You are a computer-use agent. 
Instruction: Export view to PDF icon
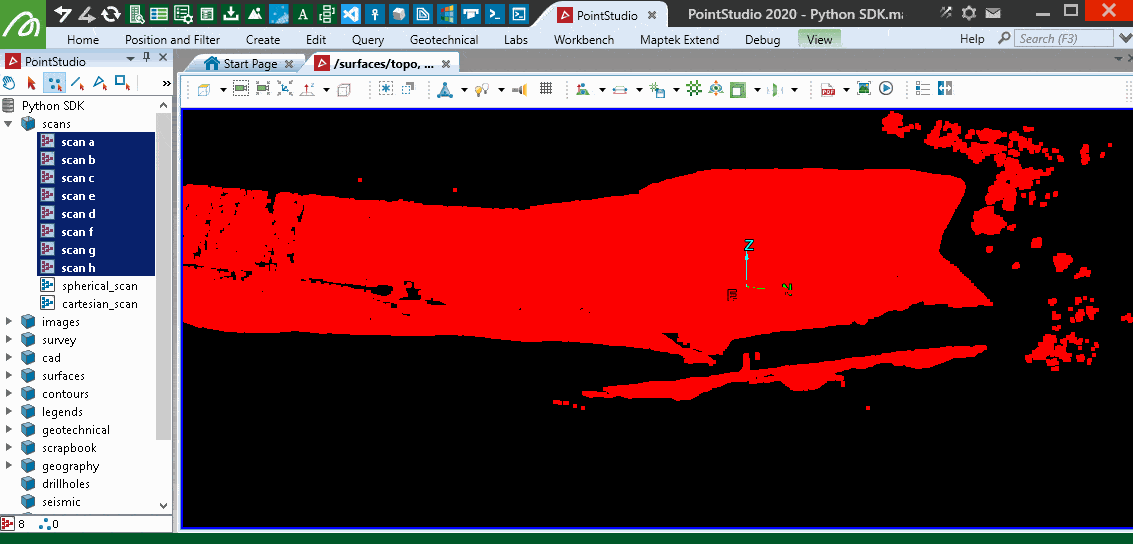827,90
